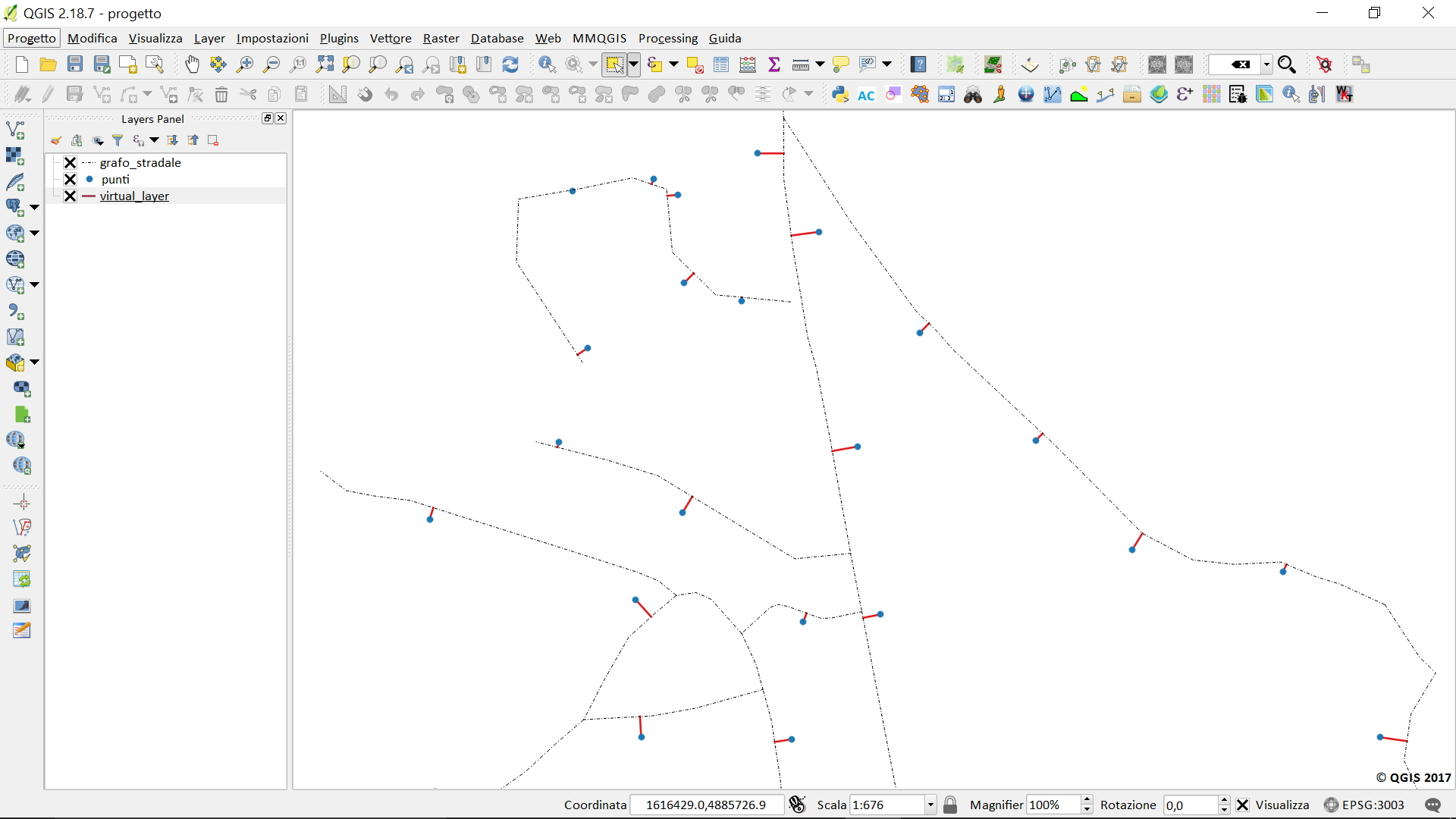Click the Zoom Full extent icon

pos(325,65)
